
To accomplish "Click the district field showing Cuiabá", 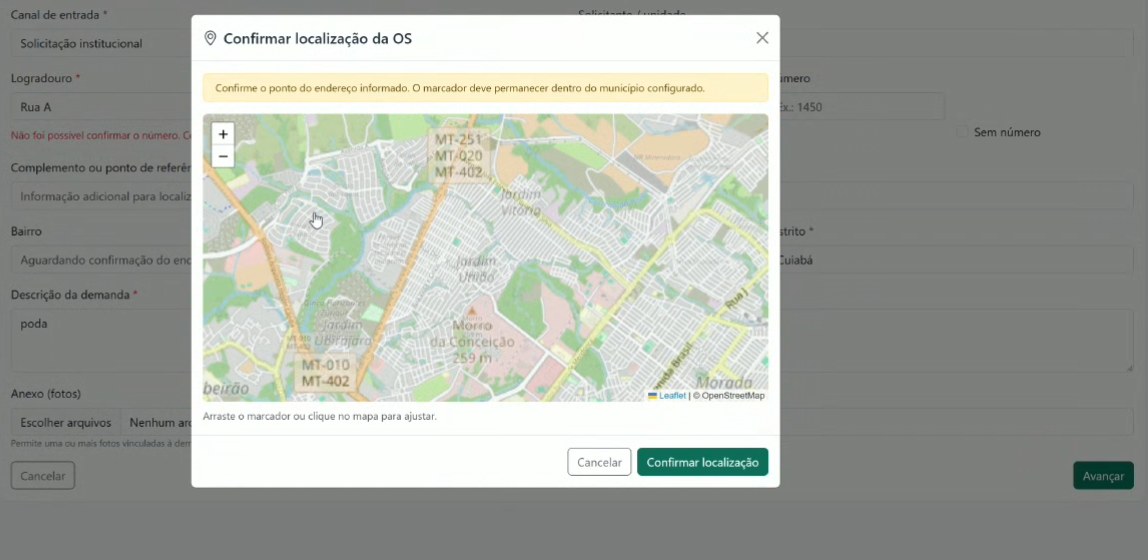I will pos(956,260).
